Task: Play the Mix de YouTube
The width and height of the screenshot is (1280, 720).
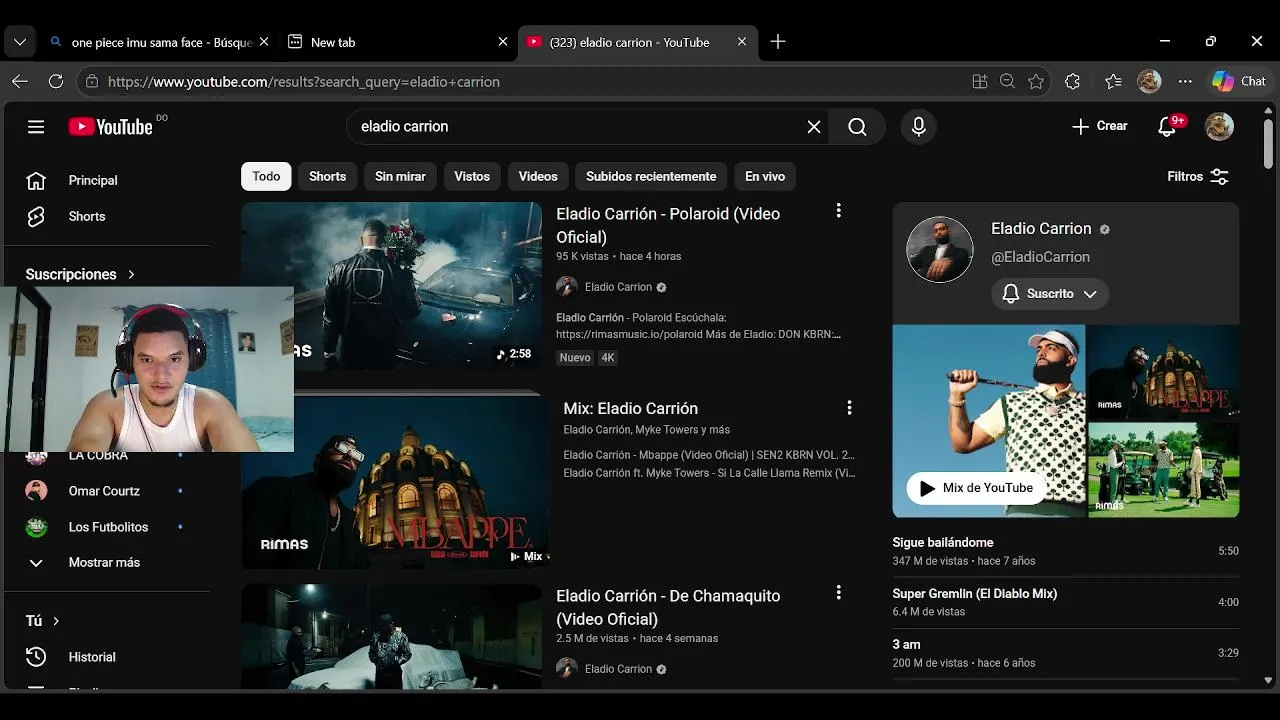Action: (x=975, y=488)
